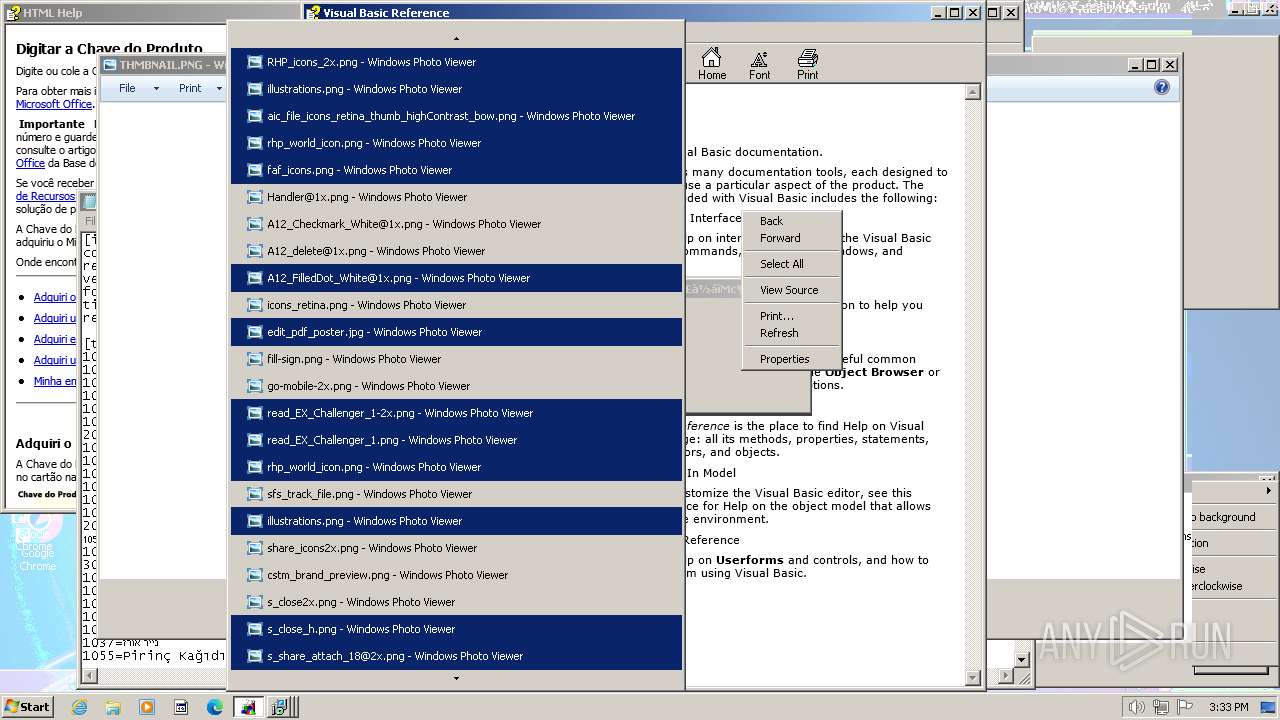Click the HTML Help window title bar
Image resolution: width=1280 pixels, height=720 pixels.
[150, 13]
